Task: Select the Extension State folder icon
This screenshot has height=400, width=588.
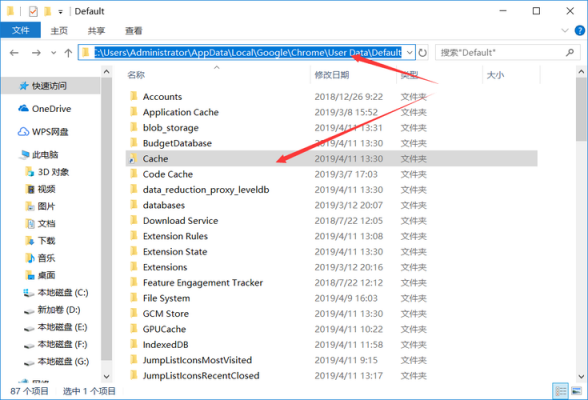Action: pyautogui.click(x=134, y=251)
